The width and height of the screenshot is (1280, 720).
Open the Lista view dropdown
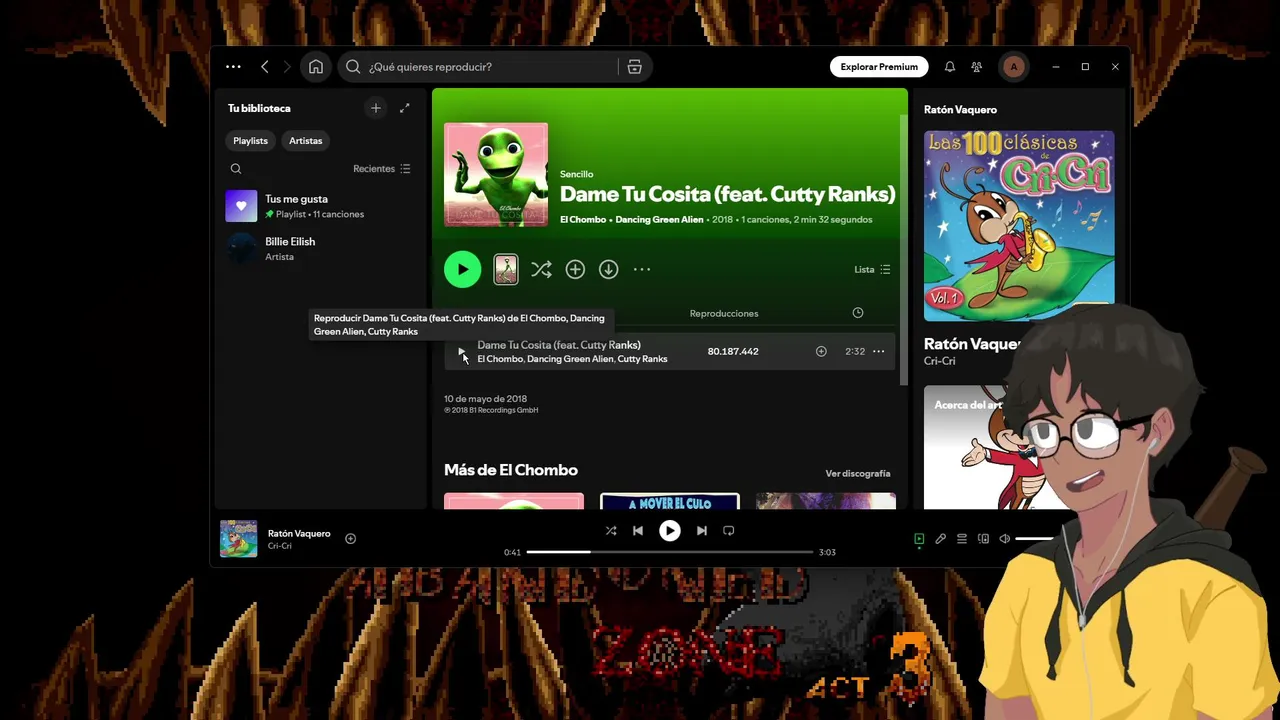coord(872,269)
